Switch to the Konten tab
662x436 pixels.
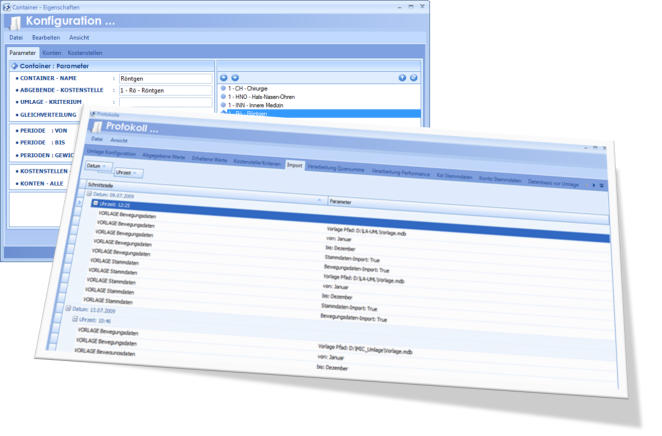(51, 53)
